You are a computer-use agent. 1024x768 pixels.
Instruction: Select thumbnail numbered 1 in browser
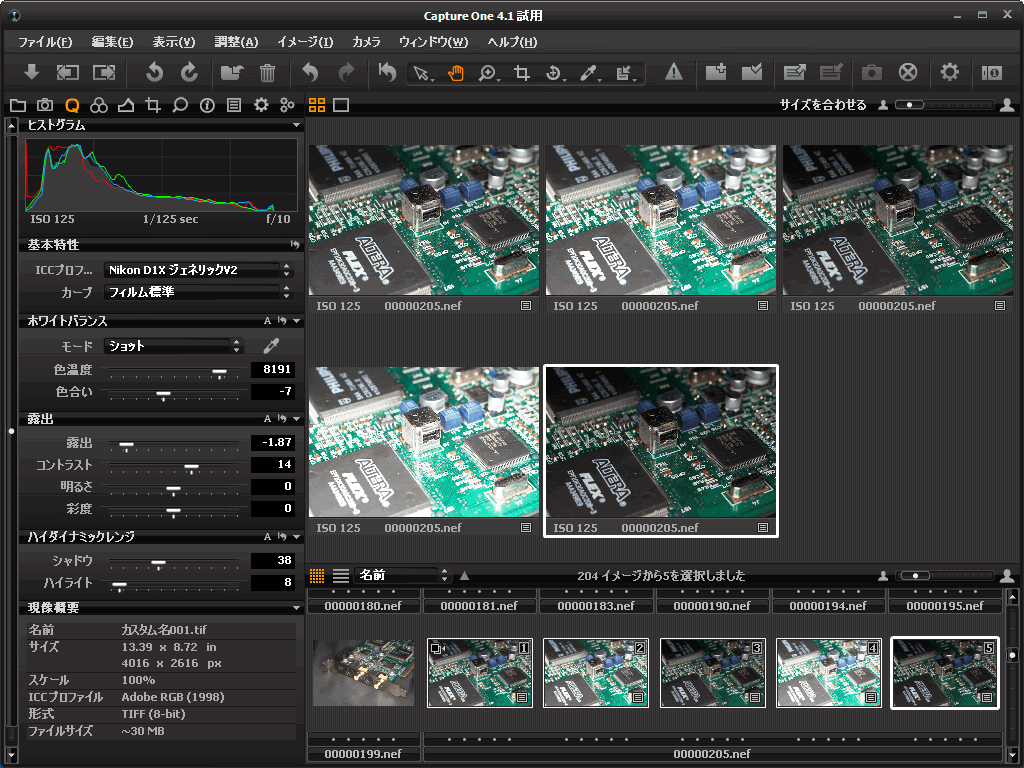(x=479, y=673)
